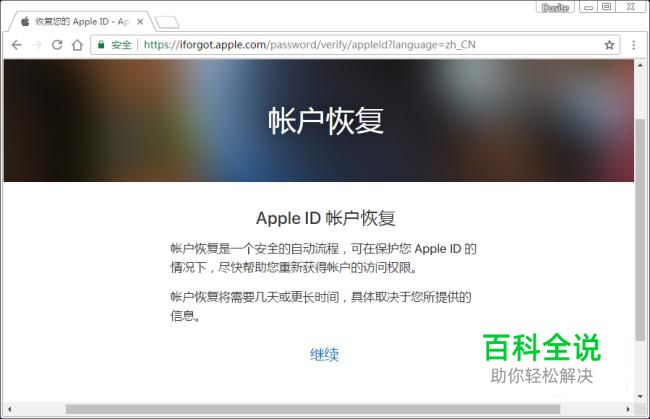Go back to the previous page

pos(17,45)
